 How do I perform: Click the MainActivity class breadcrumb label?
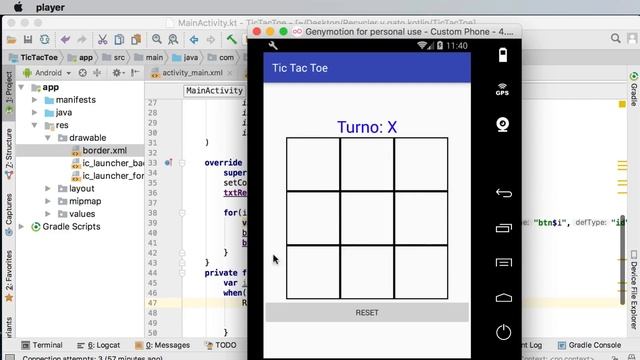click(x=214, y=91)
